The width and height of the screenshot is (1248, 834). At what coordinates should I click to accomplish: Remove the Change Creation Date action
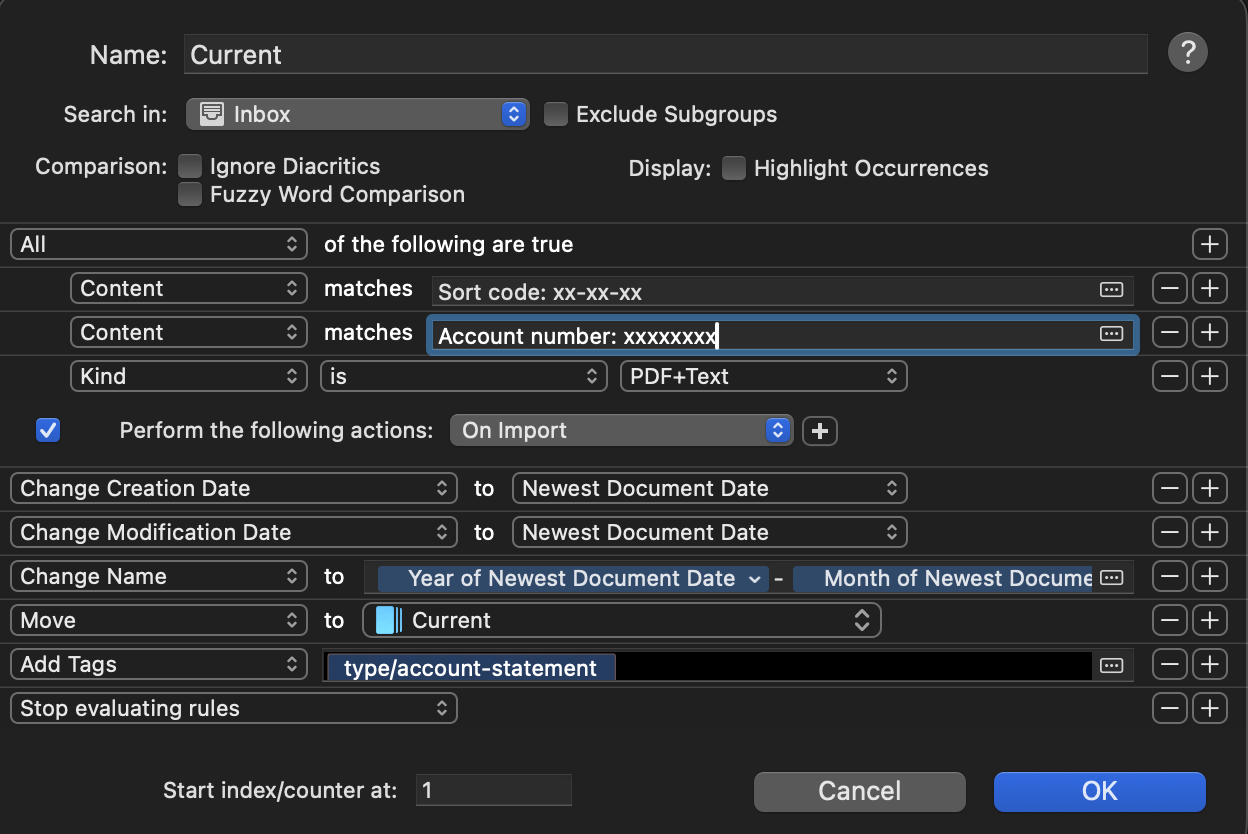tap(1169, 489)
